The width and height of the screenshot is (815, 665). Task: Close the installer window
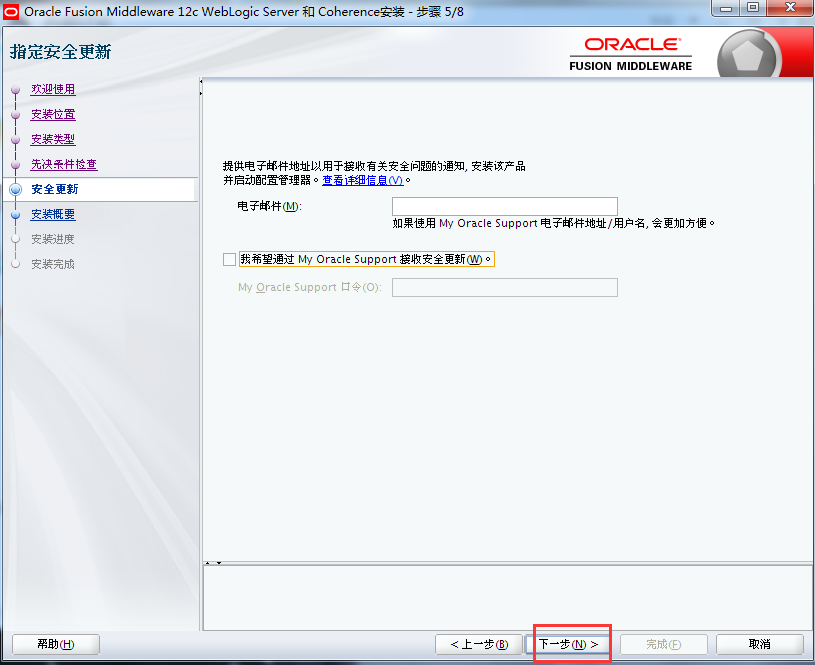[x=790, y=8]
